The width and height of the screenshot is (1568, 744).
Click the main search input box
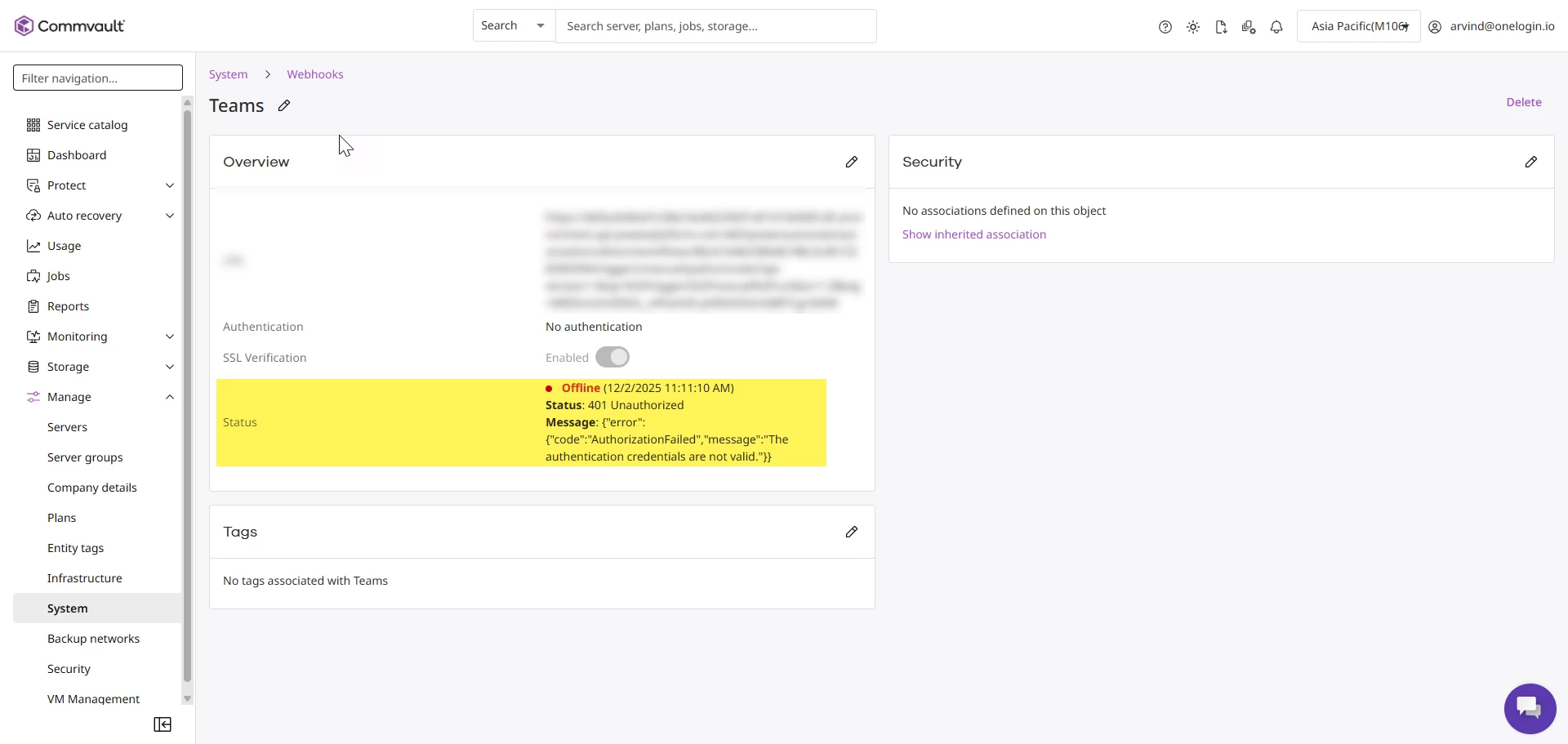coord(716,26)
